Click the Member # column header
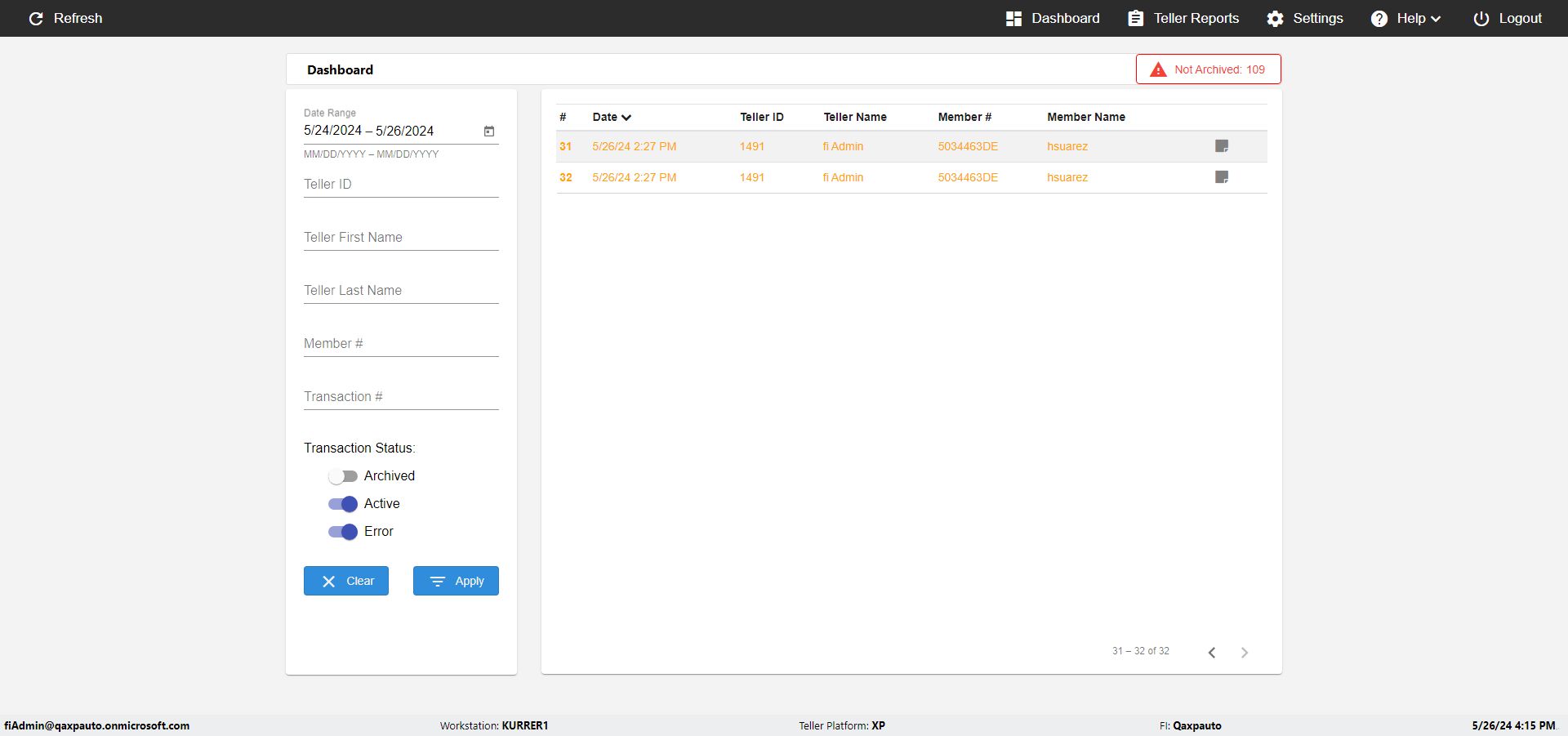Screen dimensions: 1568x736 tap(964, 117)
